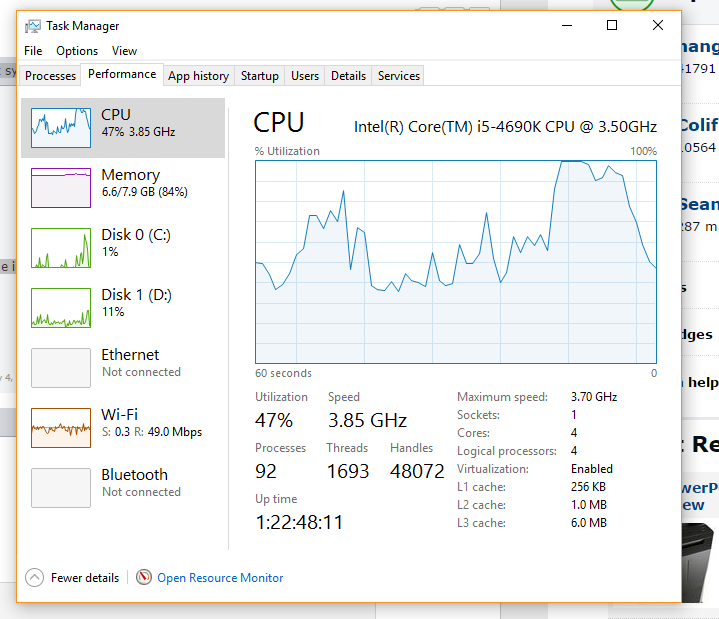Click the 3.85 GHz speed value
The height and width of the screenshot is (619, 719).
pyautogui.click(x=367, y=420)
